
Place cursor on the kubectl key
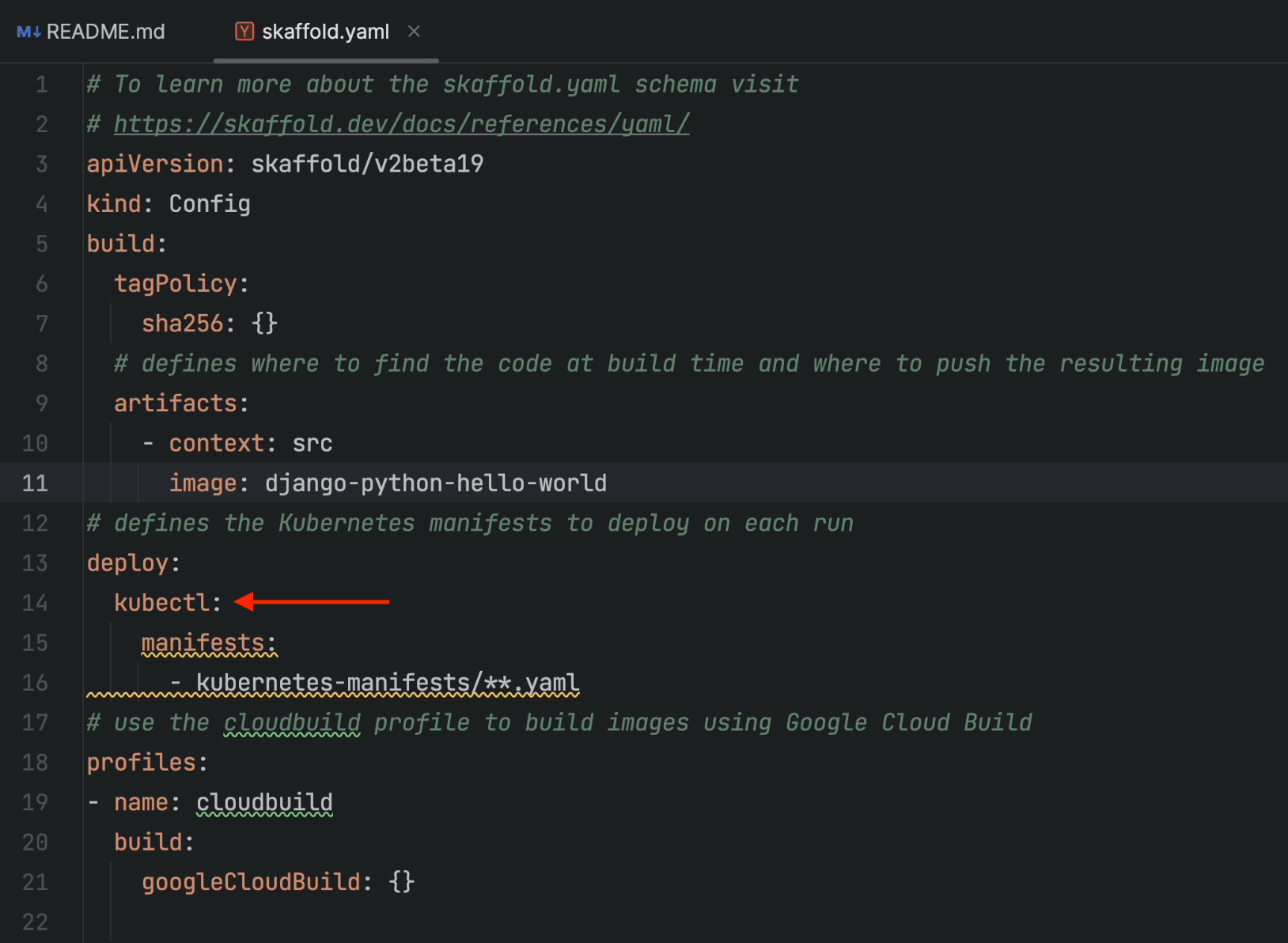161,603
